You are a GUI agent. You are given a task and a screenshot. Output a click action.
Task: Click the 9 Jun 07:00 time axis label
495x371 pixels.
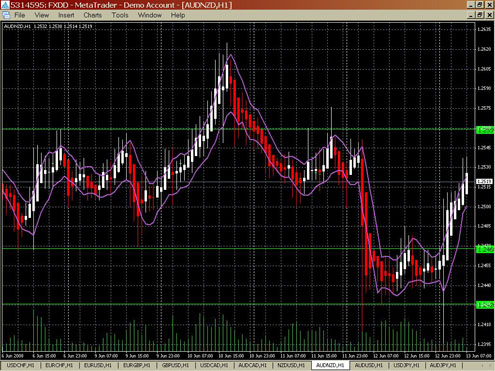[x=106, y=356]
